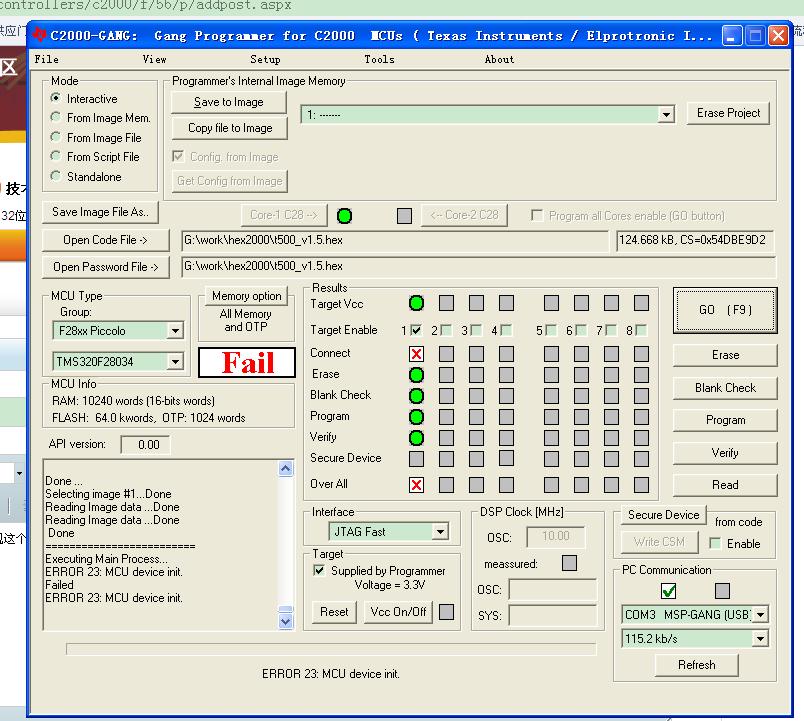Click Save to Image button
This screenshot has width=804, height=721.
click(x=229, y=102)
